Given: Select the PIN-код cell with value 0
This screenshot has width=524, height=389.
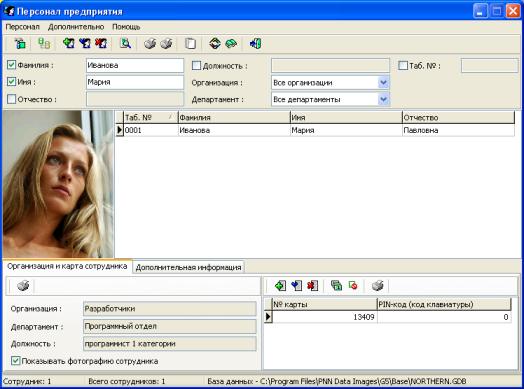Looking at the screenshot, I should [444, 317].
